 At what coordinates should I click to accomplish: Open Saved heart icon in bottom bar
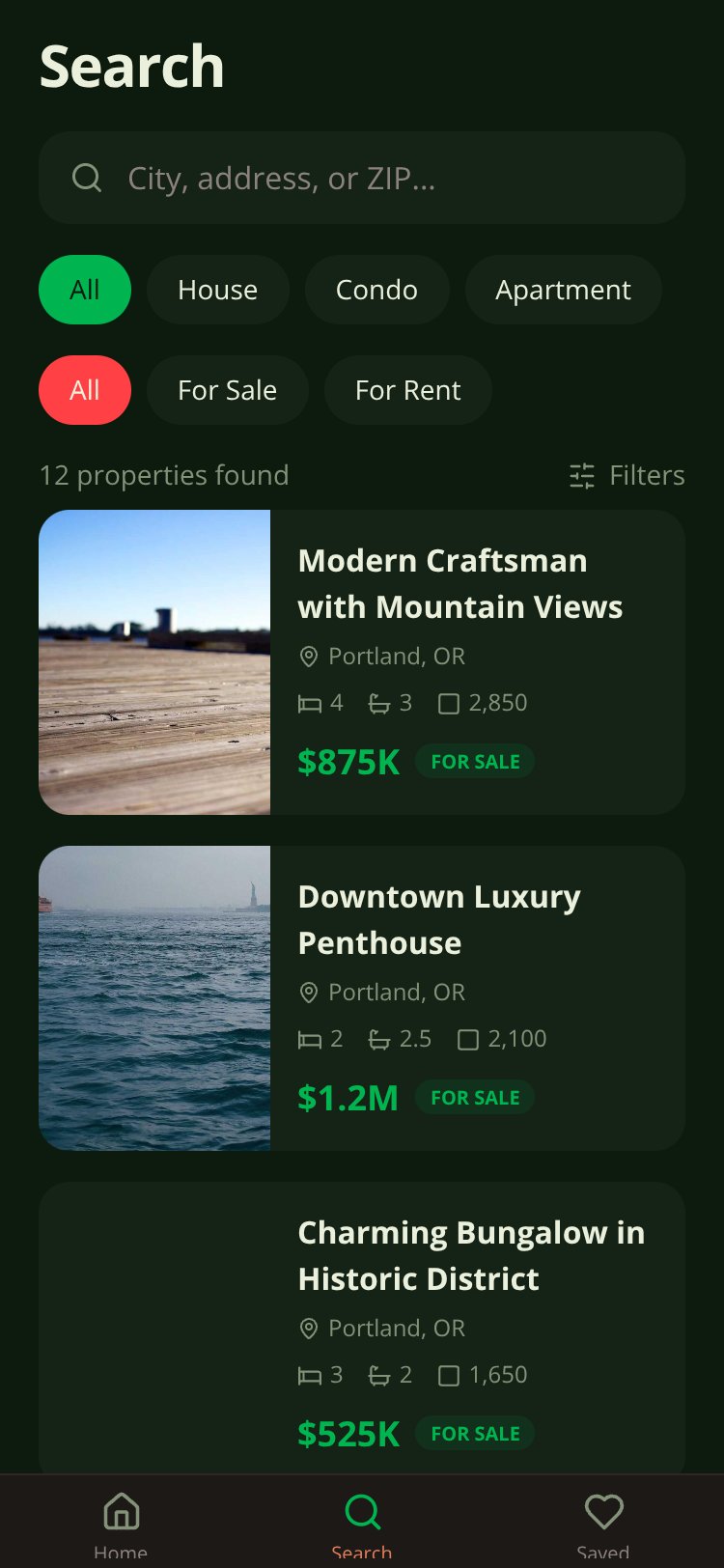point(604,1511)
